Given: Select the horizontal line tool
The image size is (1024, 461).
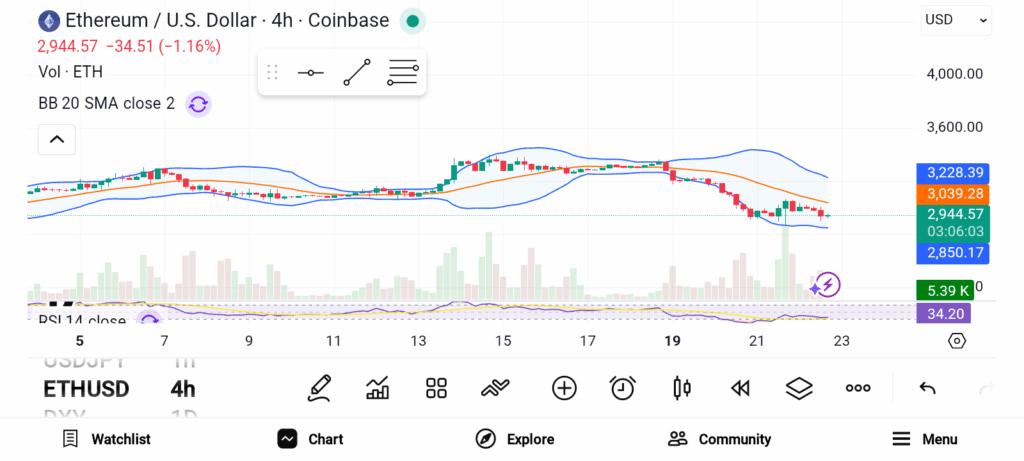Looking at the screenshot, I should [310, 73].
